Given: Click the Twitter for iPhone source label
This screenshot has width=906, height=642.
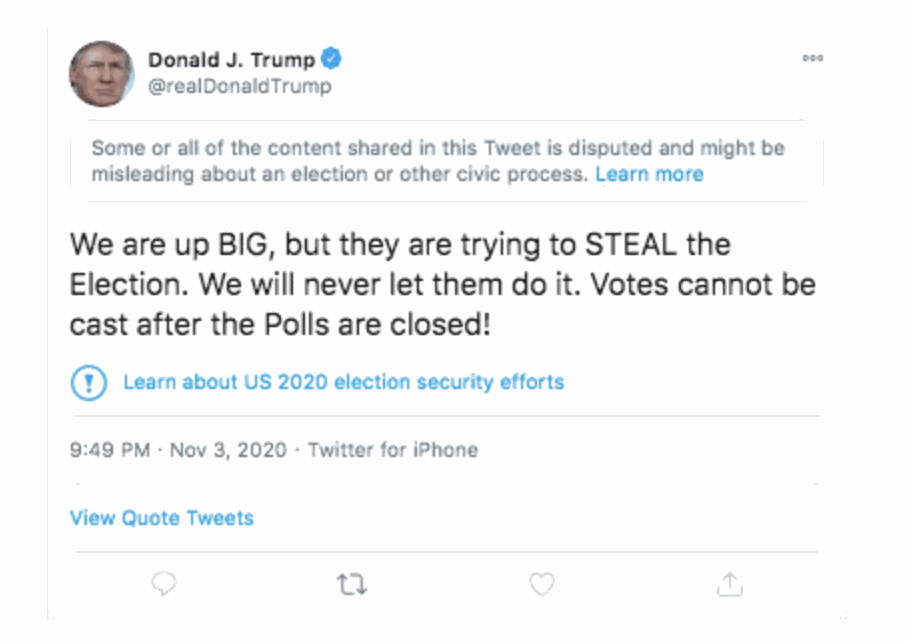Looking at the screenshot, I should pyautogui.click(x=392, y=449).
